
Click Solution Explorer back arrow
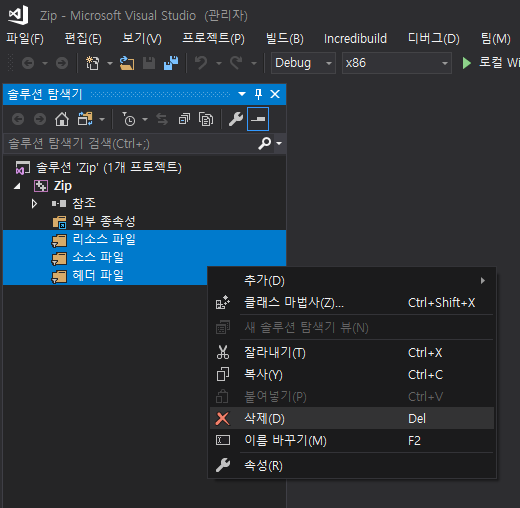coord(18,119)
